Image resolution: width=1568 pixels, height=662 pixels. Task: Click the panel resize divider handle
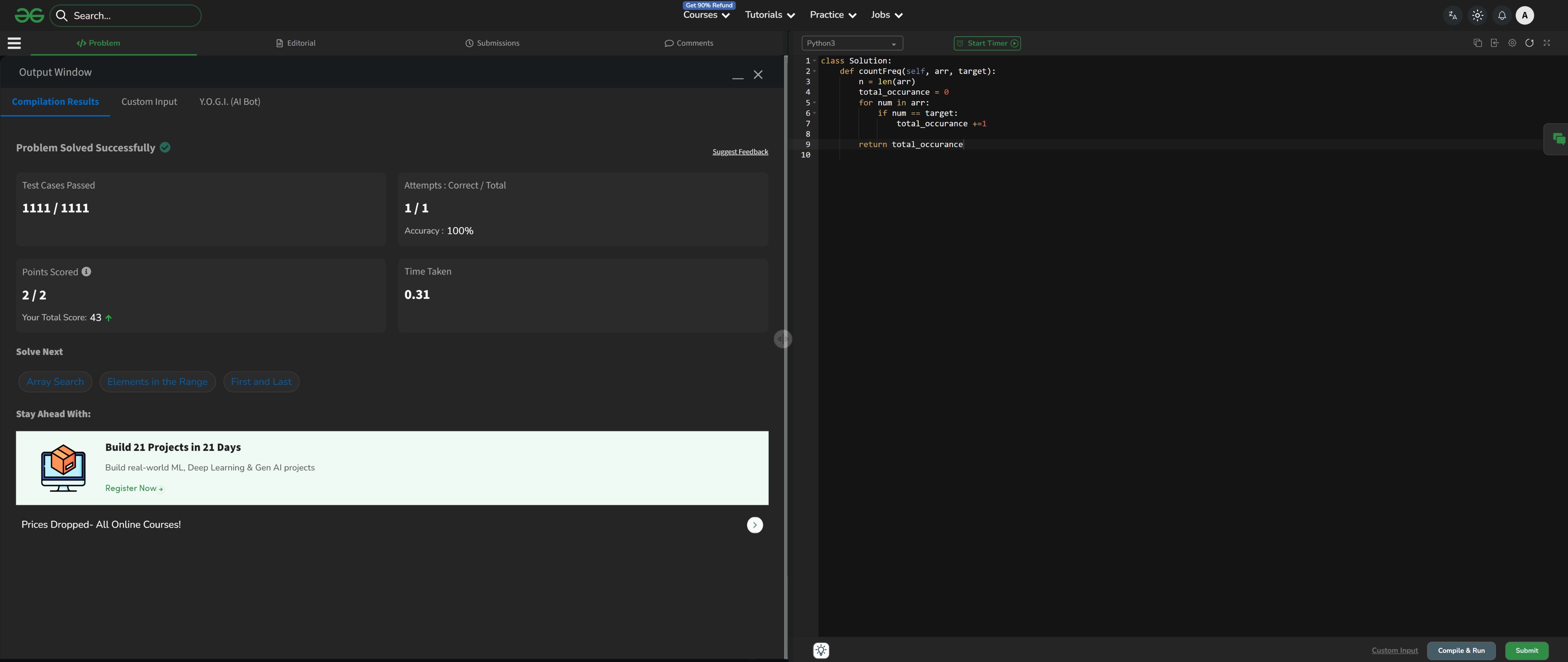coord(783,339)
